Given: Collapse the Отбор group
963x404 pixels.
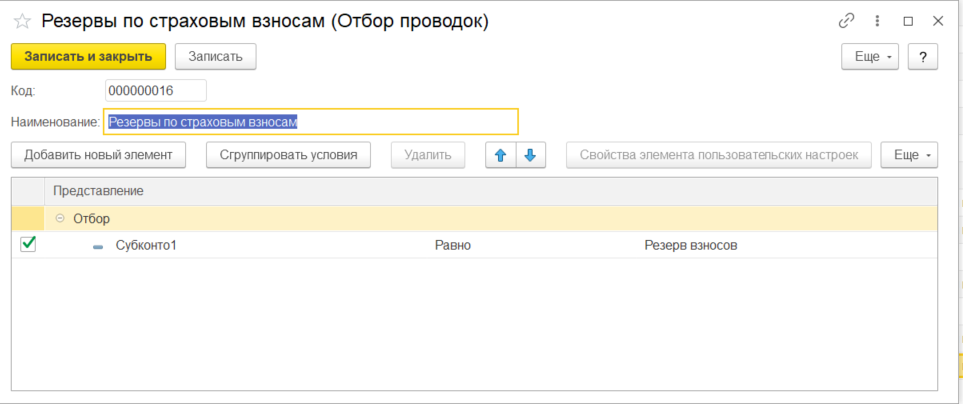Looking at the screenshot, I should point(60,218).
